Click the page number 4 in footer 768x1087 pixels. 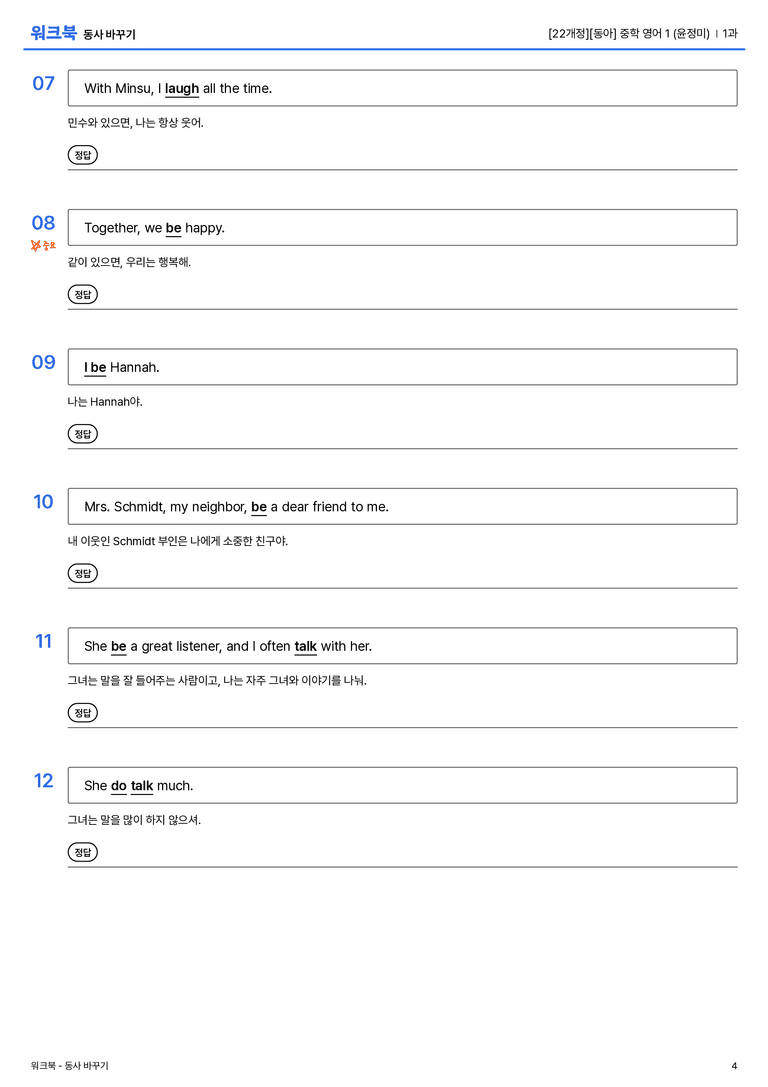pyautogui.click(x=734, y=1066)
